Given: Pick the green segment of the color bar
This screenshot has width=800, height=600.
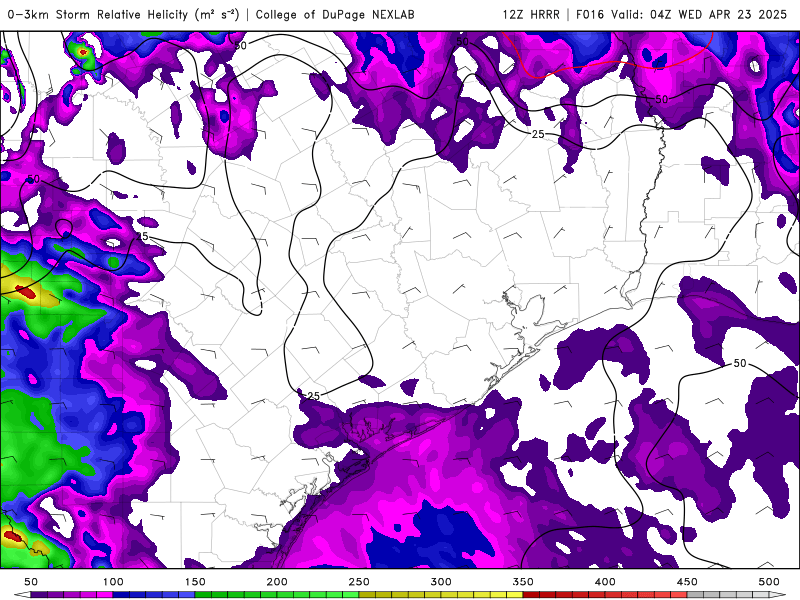Looking at the screenshot, I should coord(277,595).
